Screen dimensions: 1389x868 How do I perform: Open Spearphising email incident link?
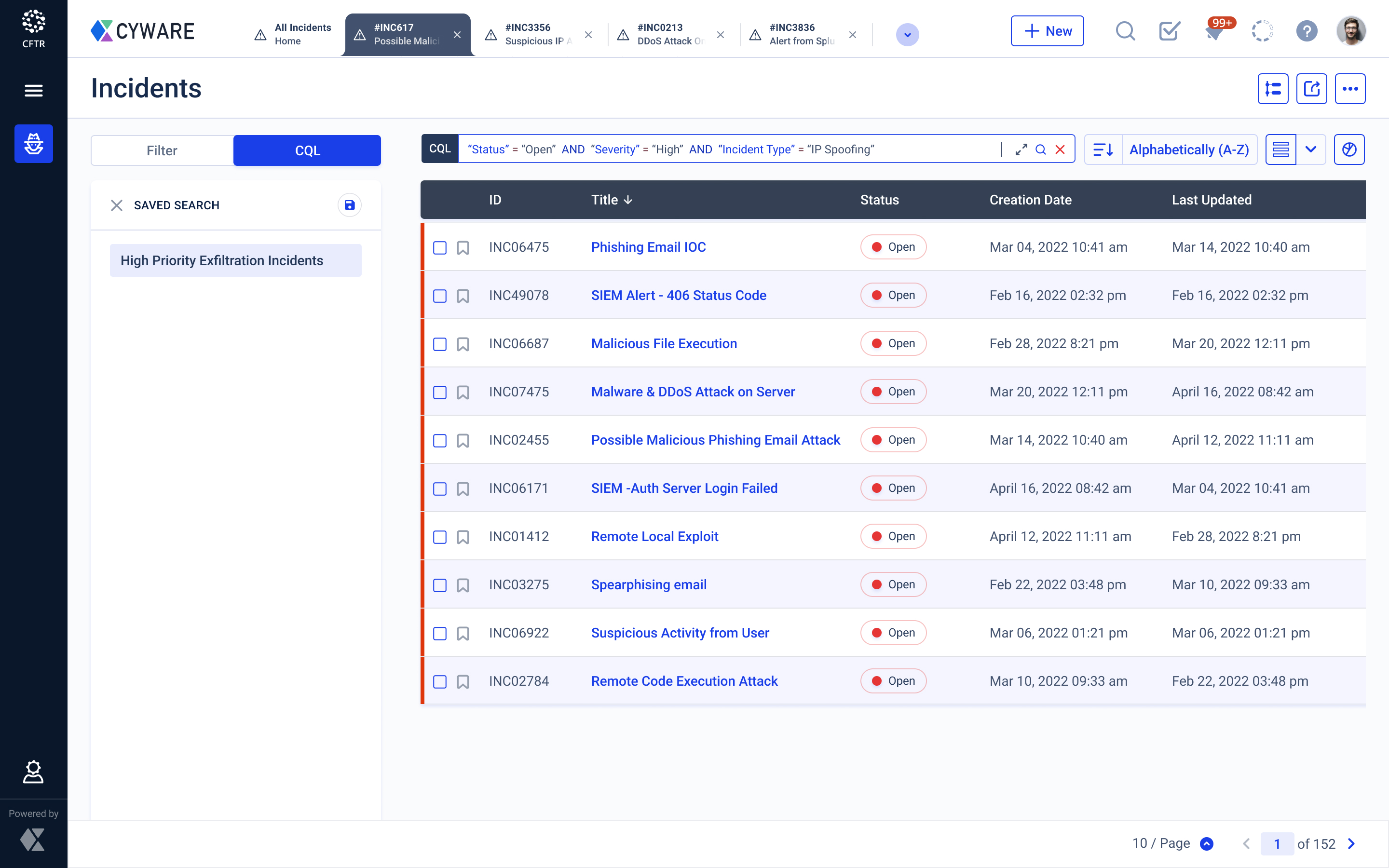(x=649, y=584)
